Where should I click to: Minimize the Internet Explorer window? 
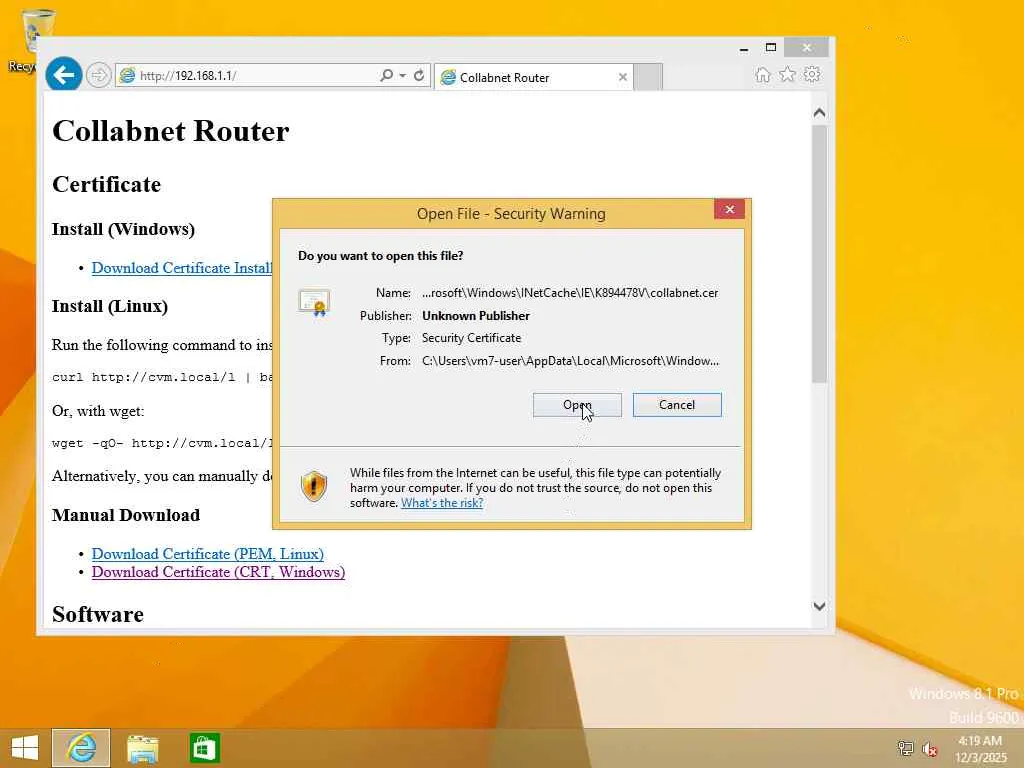(744, 48)
